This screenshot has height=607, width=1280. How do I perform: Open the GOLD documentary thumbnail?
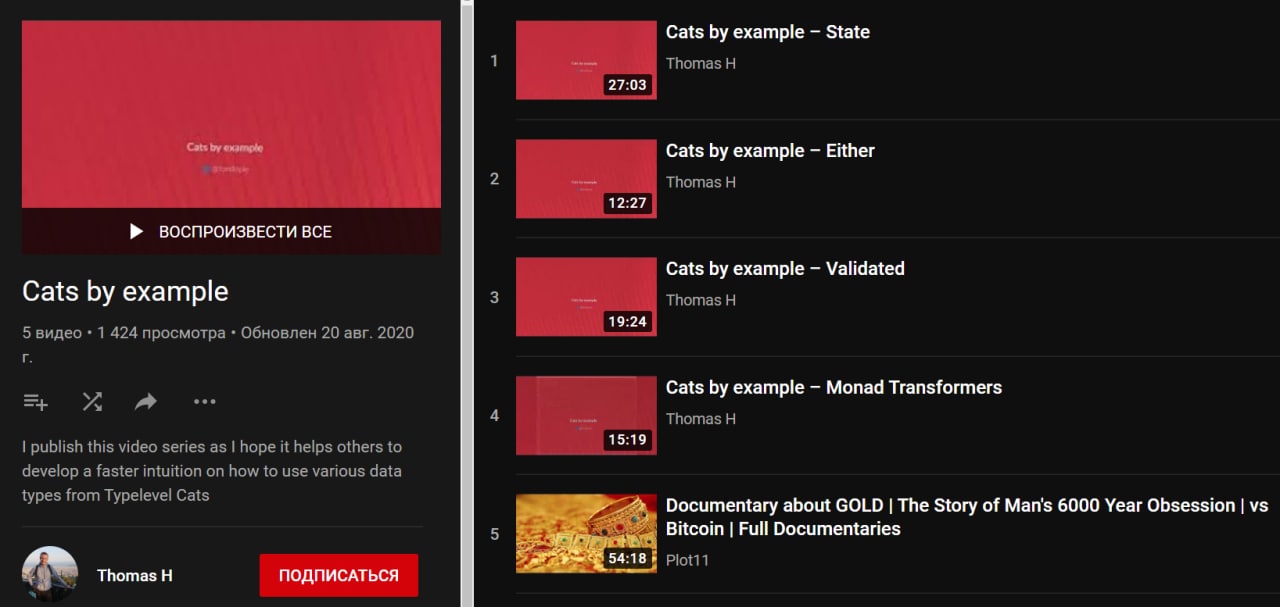pos(586,534)
